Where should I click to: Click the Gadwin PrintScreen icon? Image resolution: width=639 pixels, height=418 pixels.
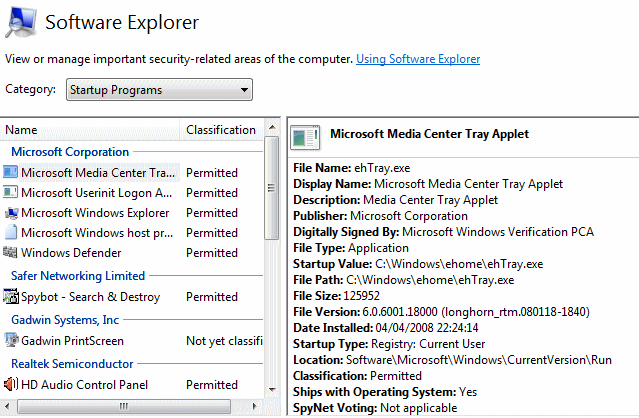[11, 341]
